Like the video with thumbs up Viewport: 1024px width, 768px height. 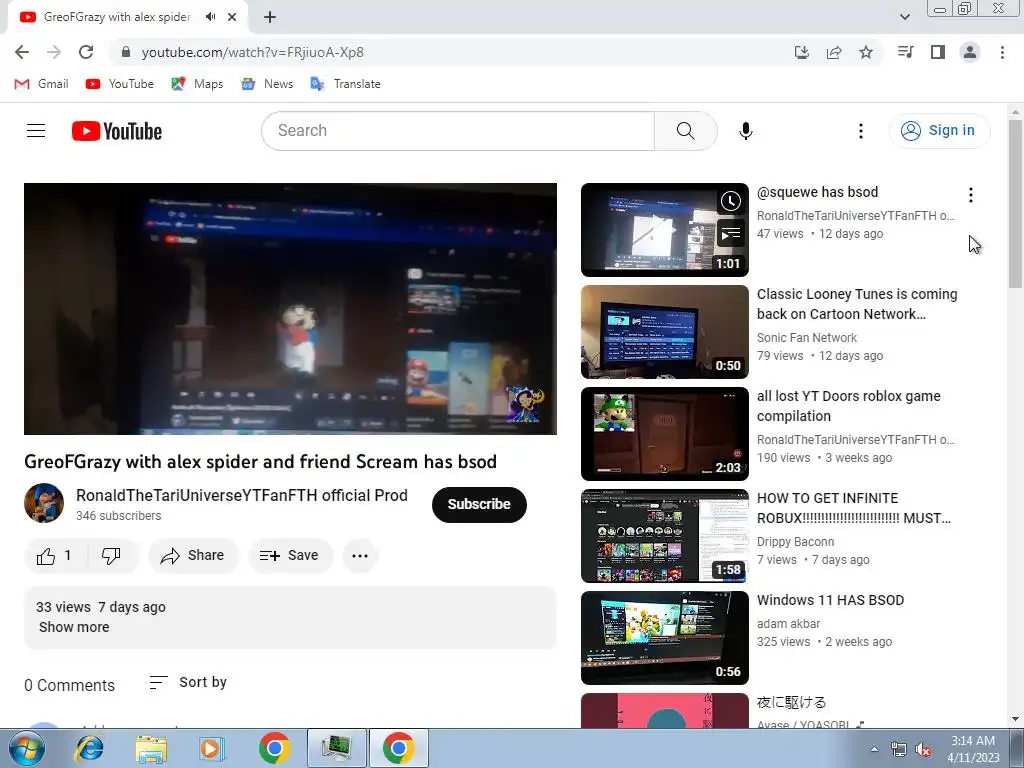tap(56, 556)
